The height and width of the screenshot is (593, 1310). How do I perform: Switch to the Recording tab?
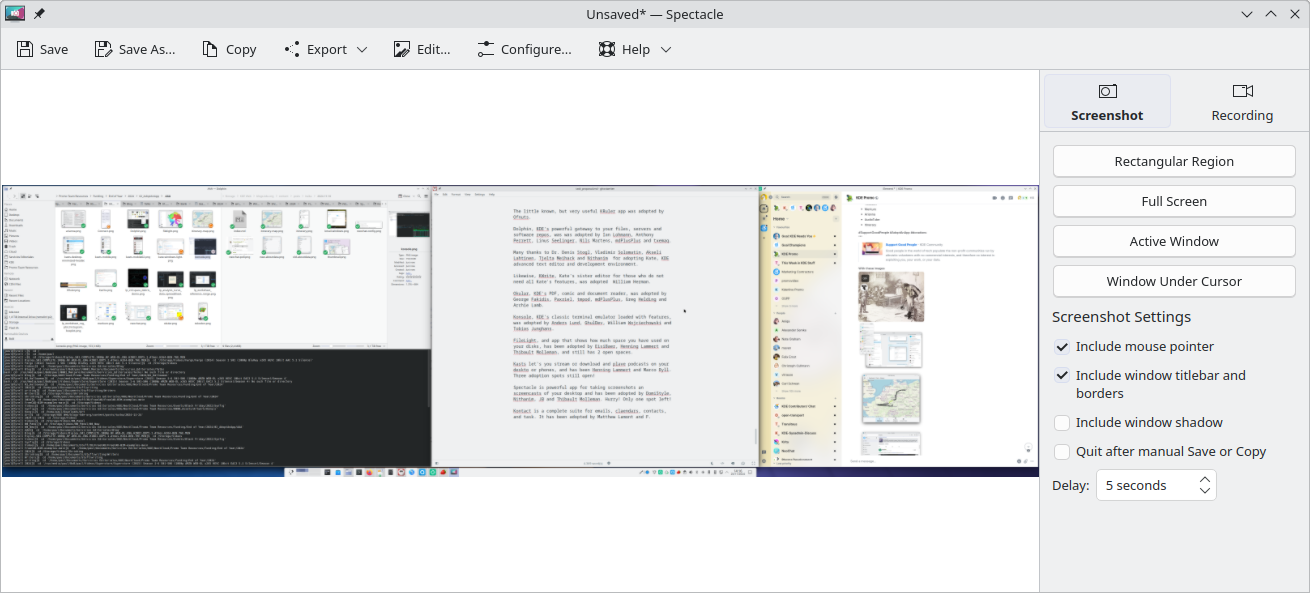point(1241,102)
